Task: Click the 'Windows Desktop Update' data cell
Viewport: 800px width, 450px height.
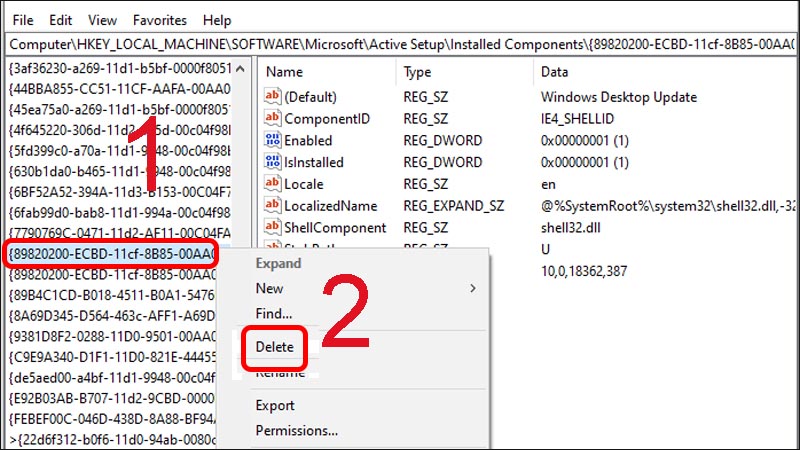Action: pos(619,97)
